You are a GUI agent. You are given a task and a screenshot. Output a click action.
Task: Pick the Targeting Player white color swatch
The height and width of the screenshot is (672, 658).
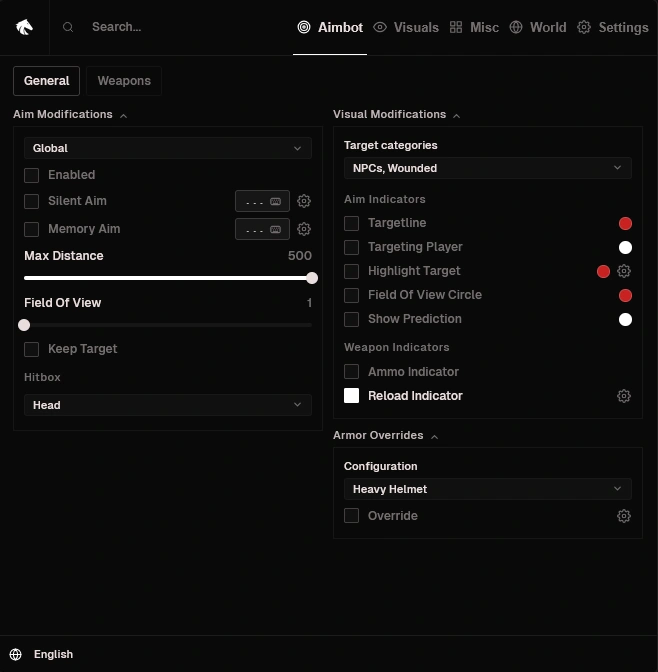pyautogui.click(x=625, y=247)
